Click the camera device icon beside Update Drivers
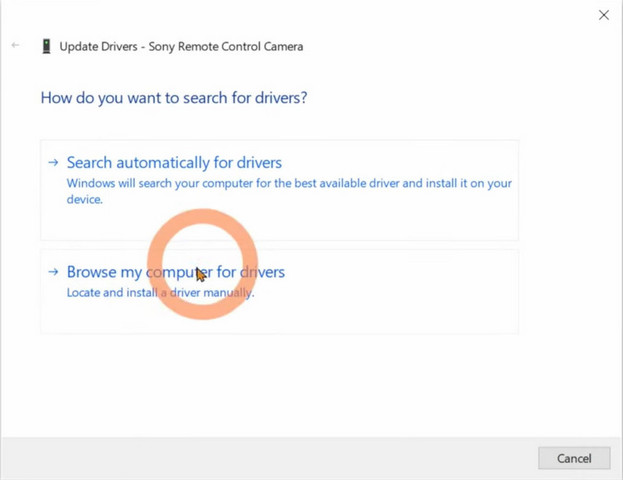Screen dimensions: 623x480 tap(46, 46)
